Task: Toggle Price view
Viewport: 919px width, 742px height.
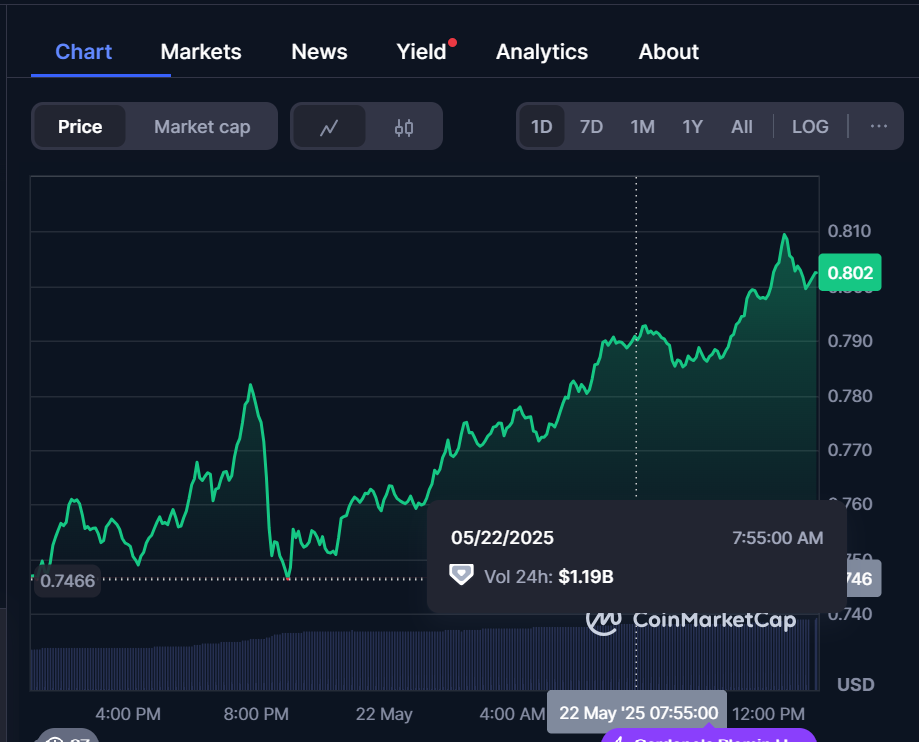Action: pos(80,127)
